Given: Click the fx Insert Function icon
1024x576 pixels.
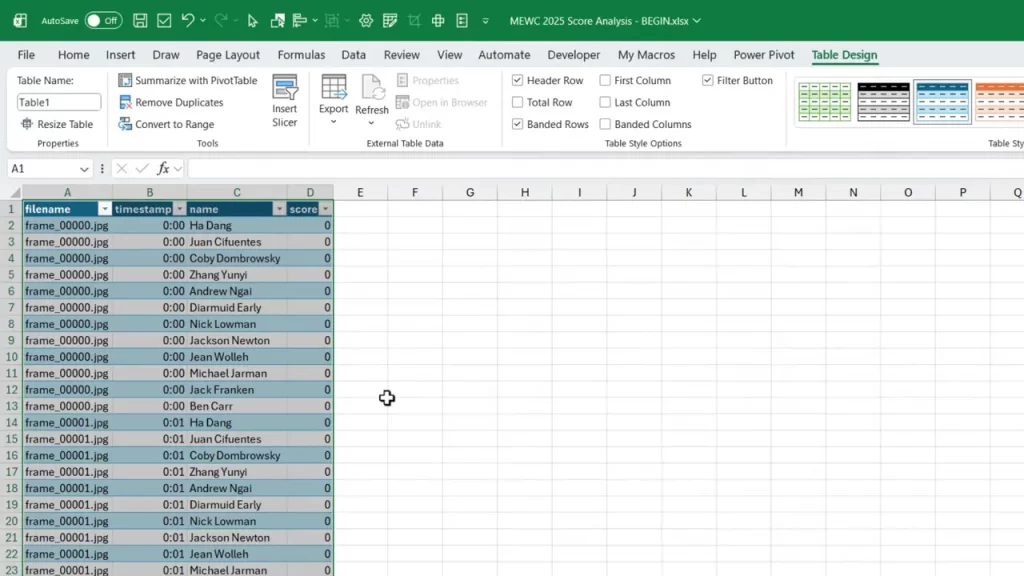Looking at the screenshot, I should pos(164,169).
